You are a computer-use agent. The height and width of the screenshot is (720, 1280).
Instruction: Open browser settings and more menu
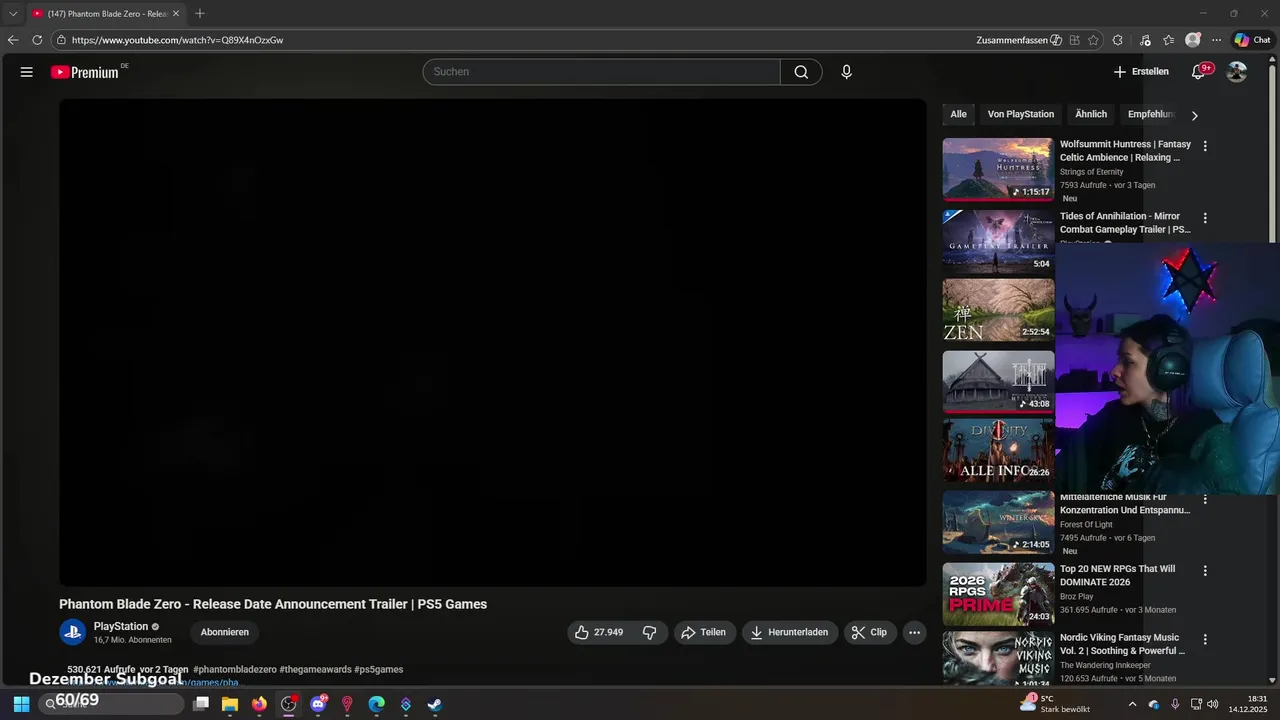click(x=1216, y=40)
